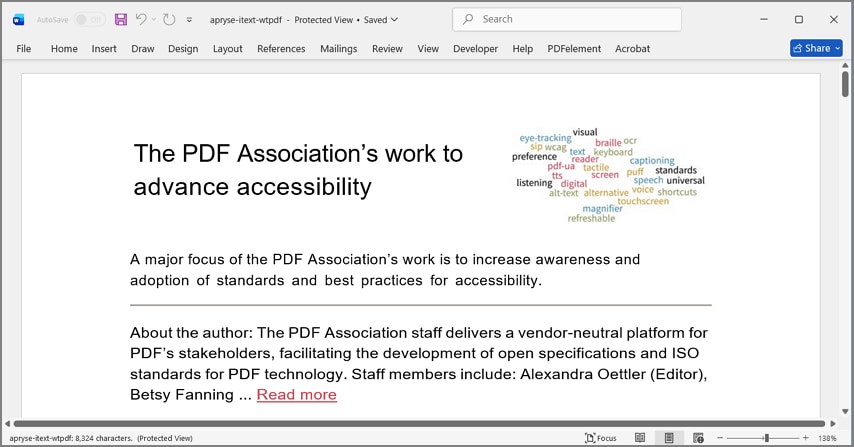This screenshot has height=447, width=854.
Task: Click the vertical scrollbar up arrow
Action: 845,65
